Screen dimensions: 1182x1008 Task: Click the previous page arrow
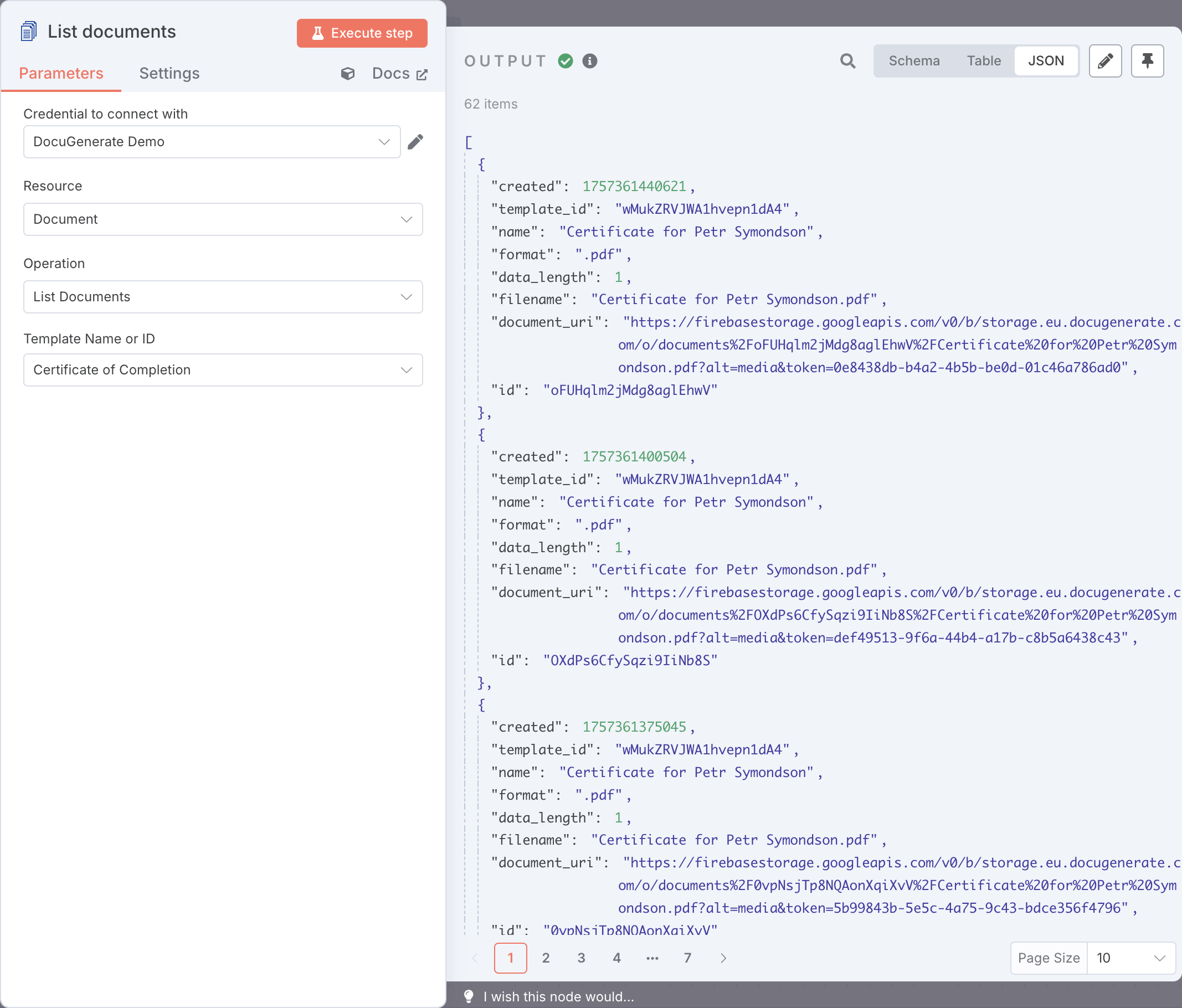coord(475,958)
